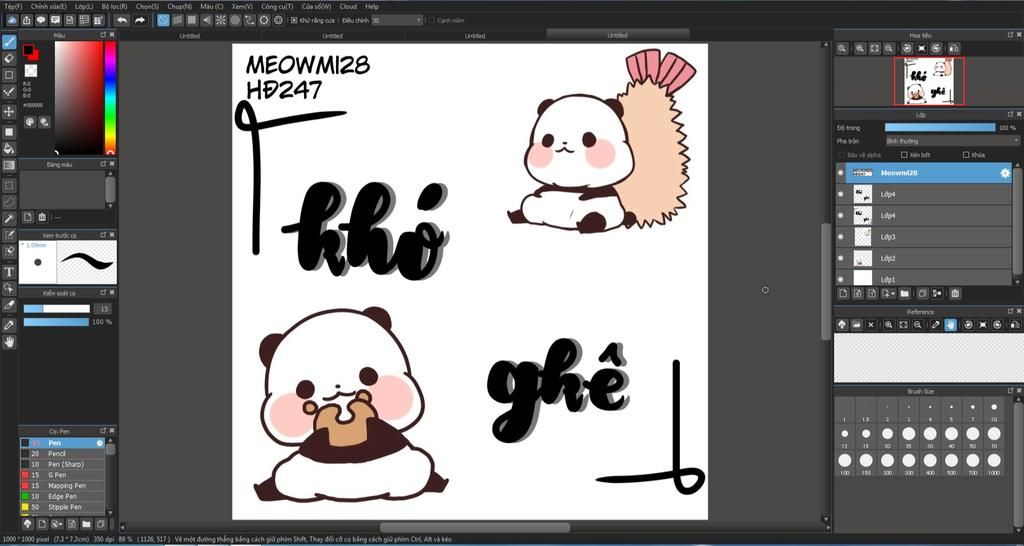This screenshot has height=546, width=1024.
Task: Select the Gradient tool
Action: pos(9,165)
